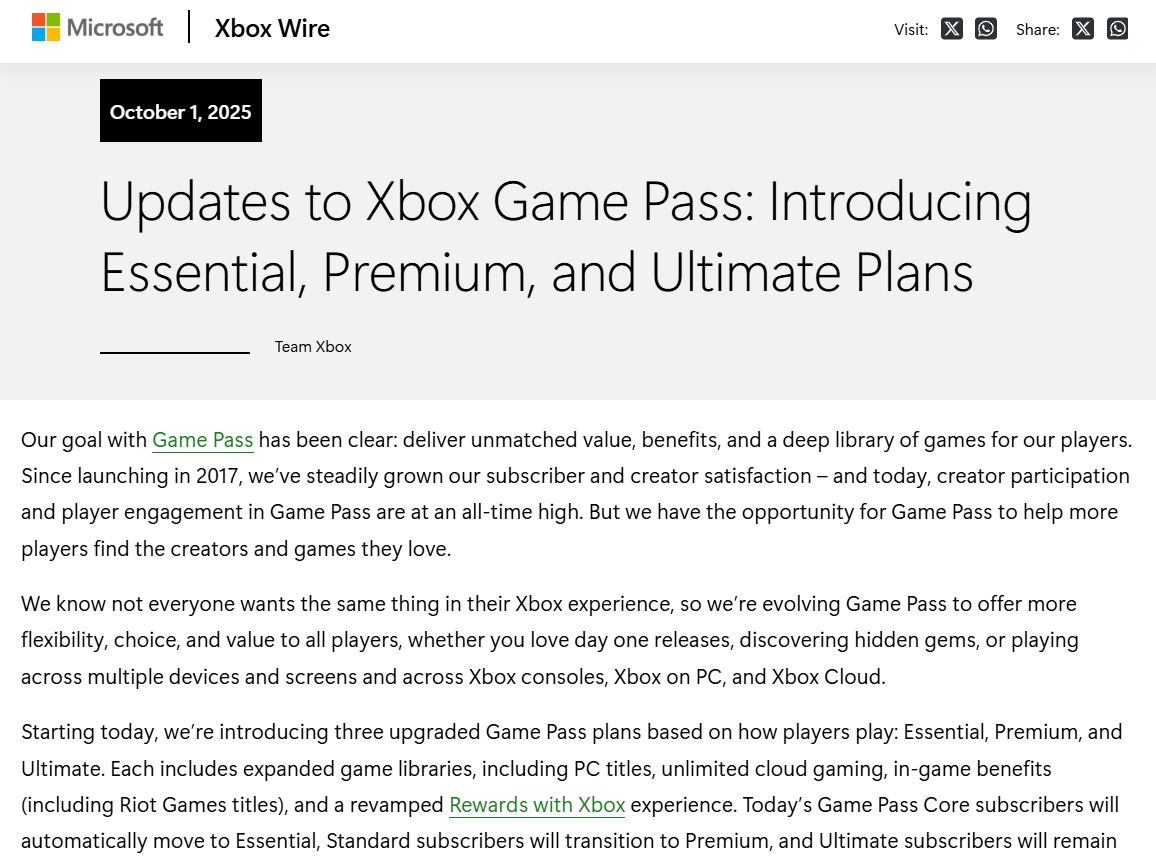Open Xbox's X profile via the Visit icon
Screen dimensions: 1156x861
(951, 29)
